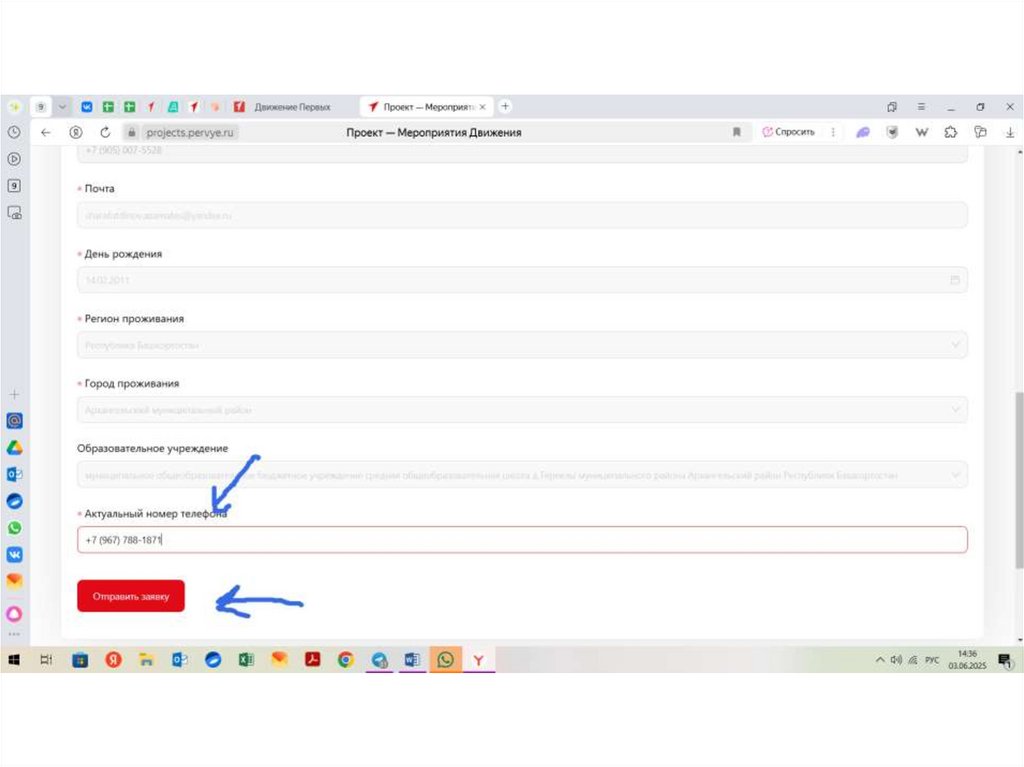Viewport: 1024px width, 767px height.
Task: Go back with the left arrow
Action: (x=46, y=132)
